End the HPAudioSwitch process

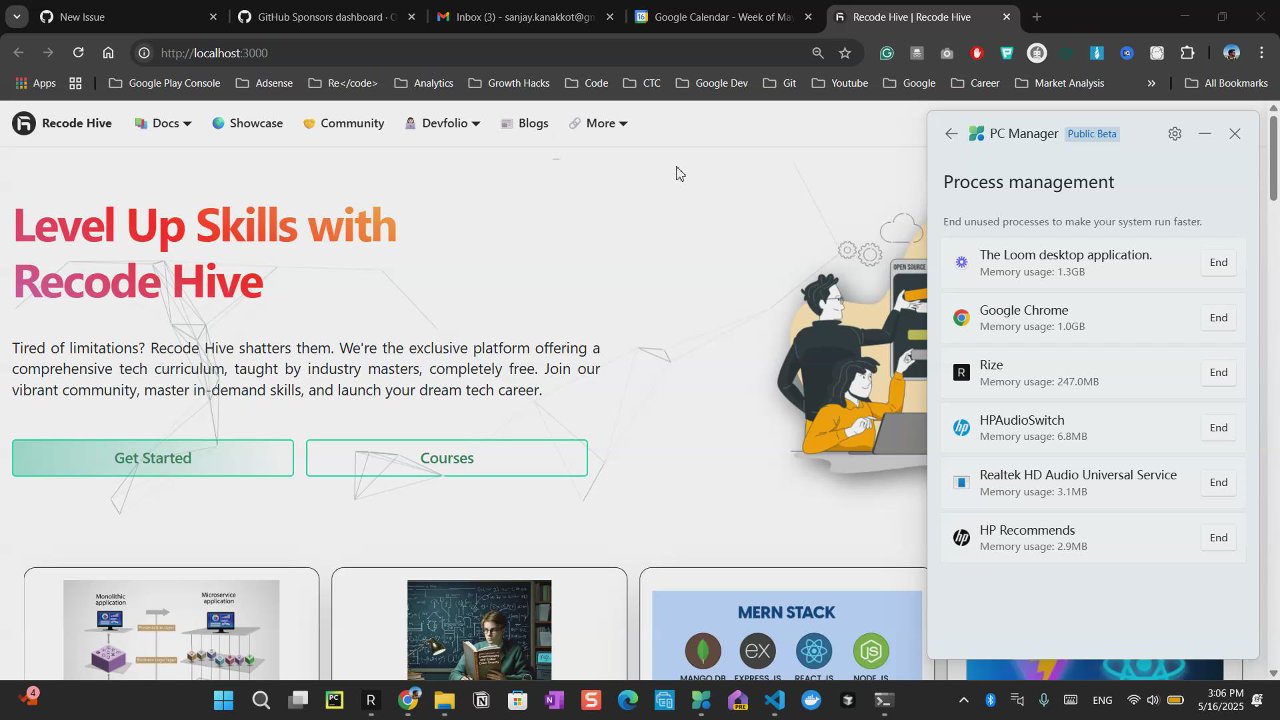point(1218,427)
